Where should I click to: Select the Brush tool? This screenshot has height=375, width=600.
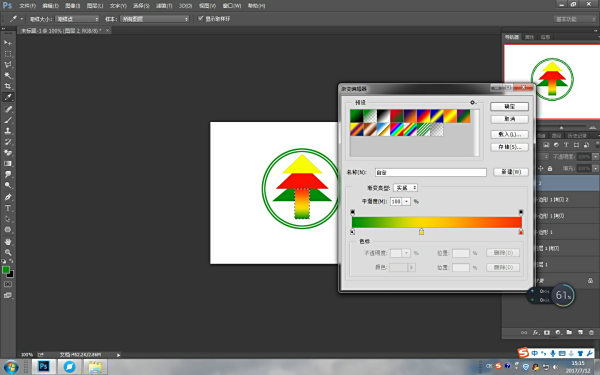8,120
